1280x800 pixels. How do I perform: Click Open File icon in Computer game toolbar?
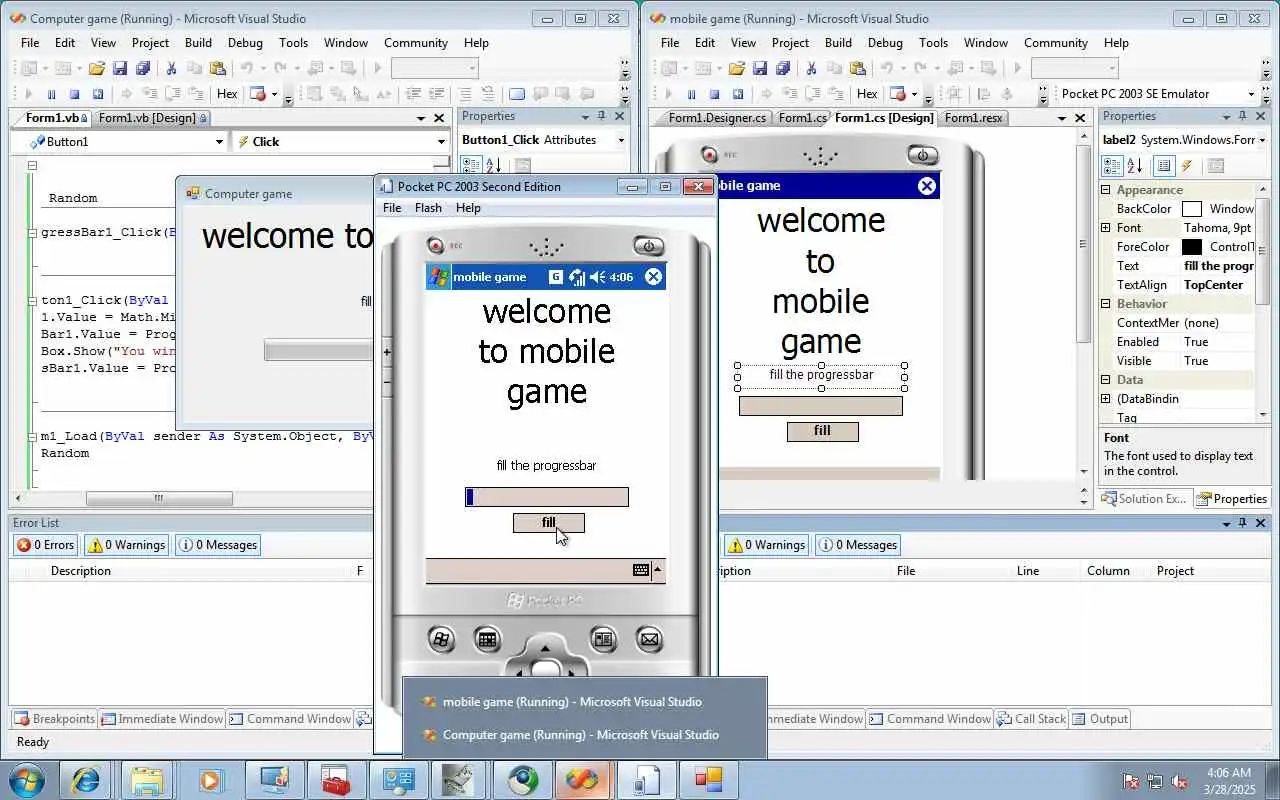pyautogui.click(x=97, y=68)
